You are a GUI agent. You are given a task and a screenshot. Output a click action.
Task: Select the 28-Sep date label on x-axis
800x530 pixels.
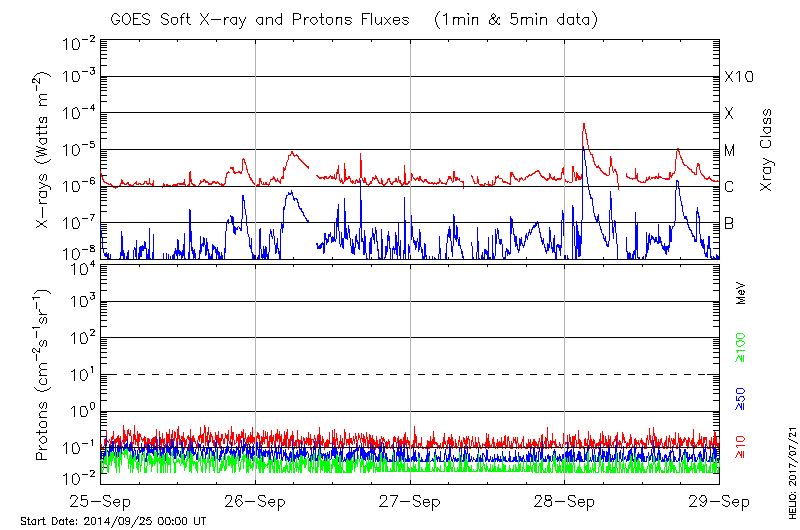(x=564, y=500)
